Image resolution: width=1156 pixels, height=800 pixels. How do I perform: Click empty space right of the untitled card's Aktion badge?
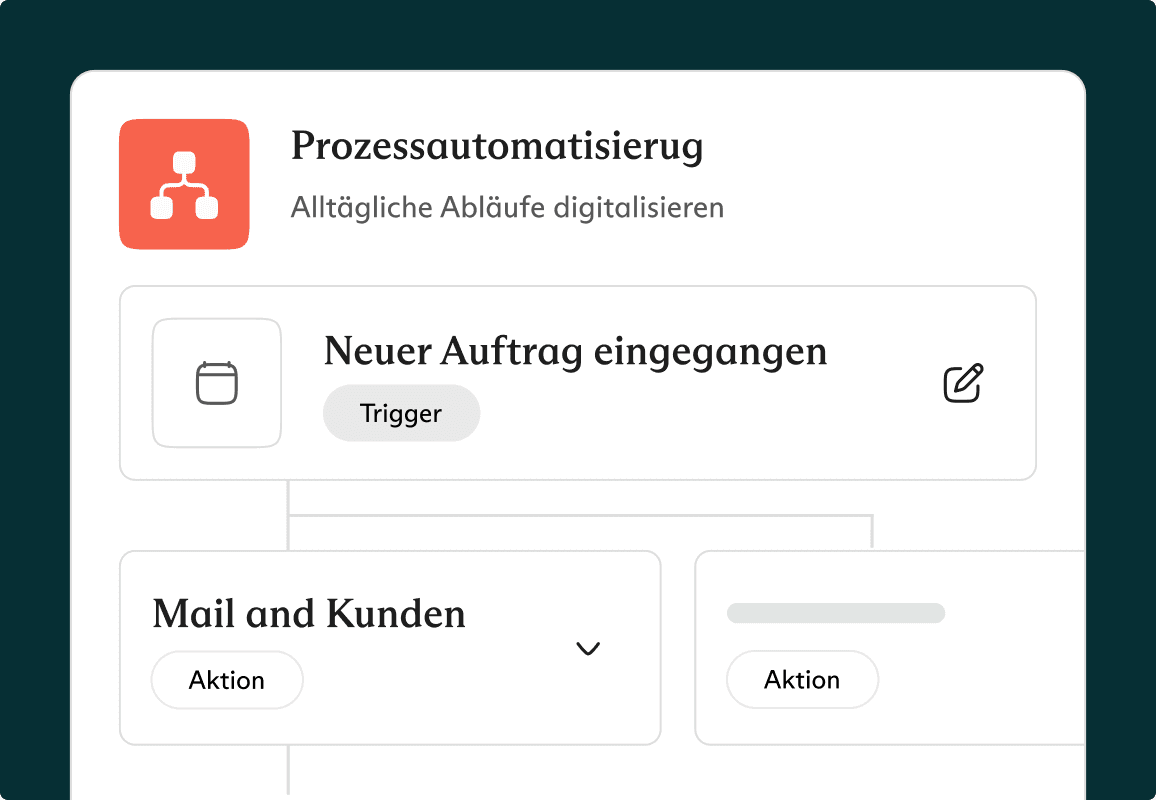click(x=980, y=680)
